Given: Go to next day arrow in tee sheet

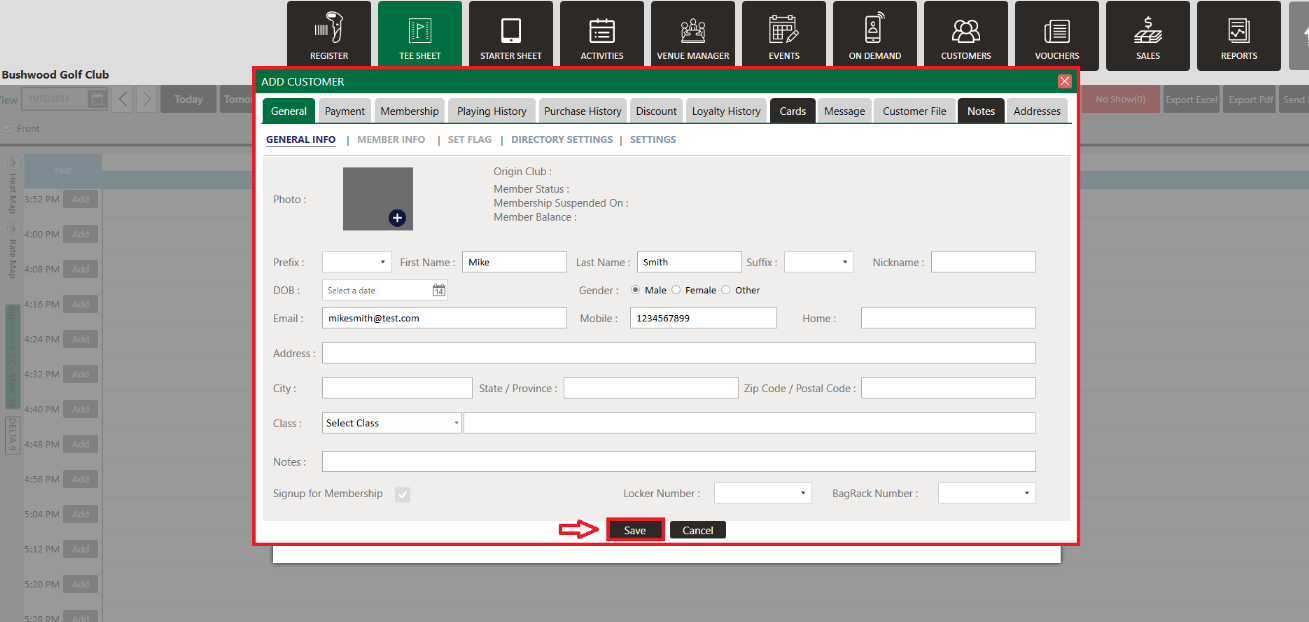Looking at the screenshot, I should [146, 99].
